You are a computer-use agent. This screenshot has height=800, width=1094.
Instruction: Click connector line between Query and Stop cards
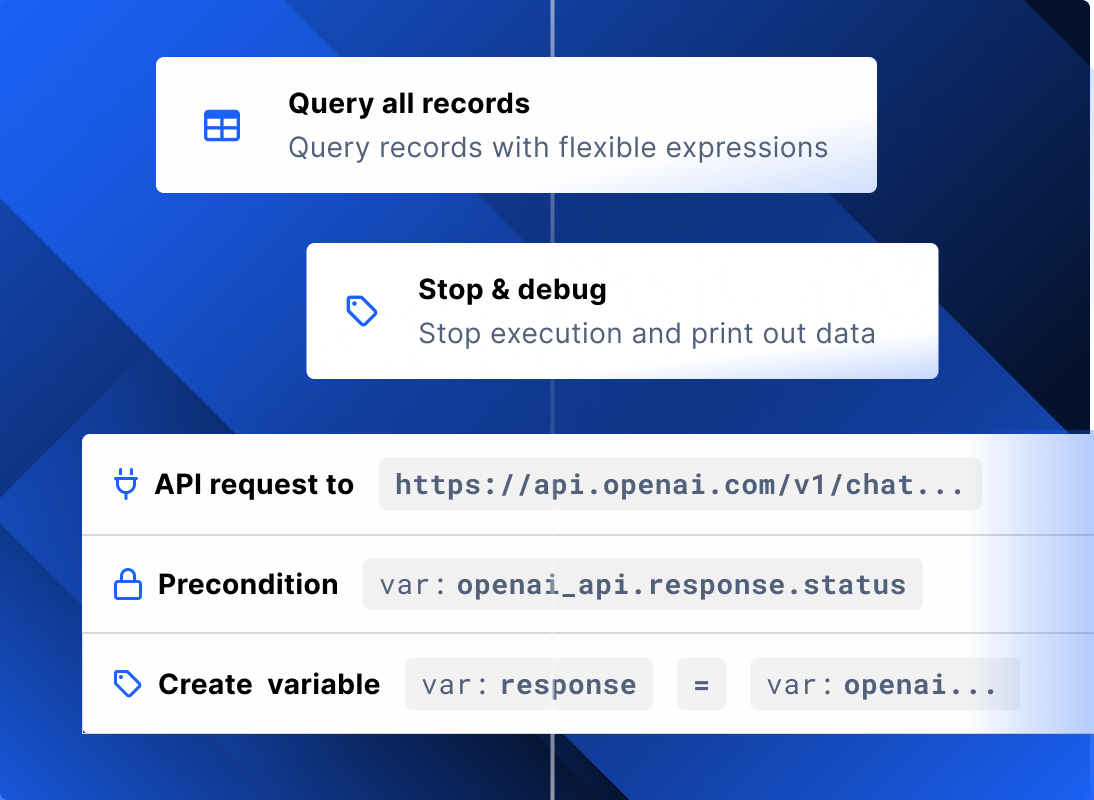tap(552, 217)
